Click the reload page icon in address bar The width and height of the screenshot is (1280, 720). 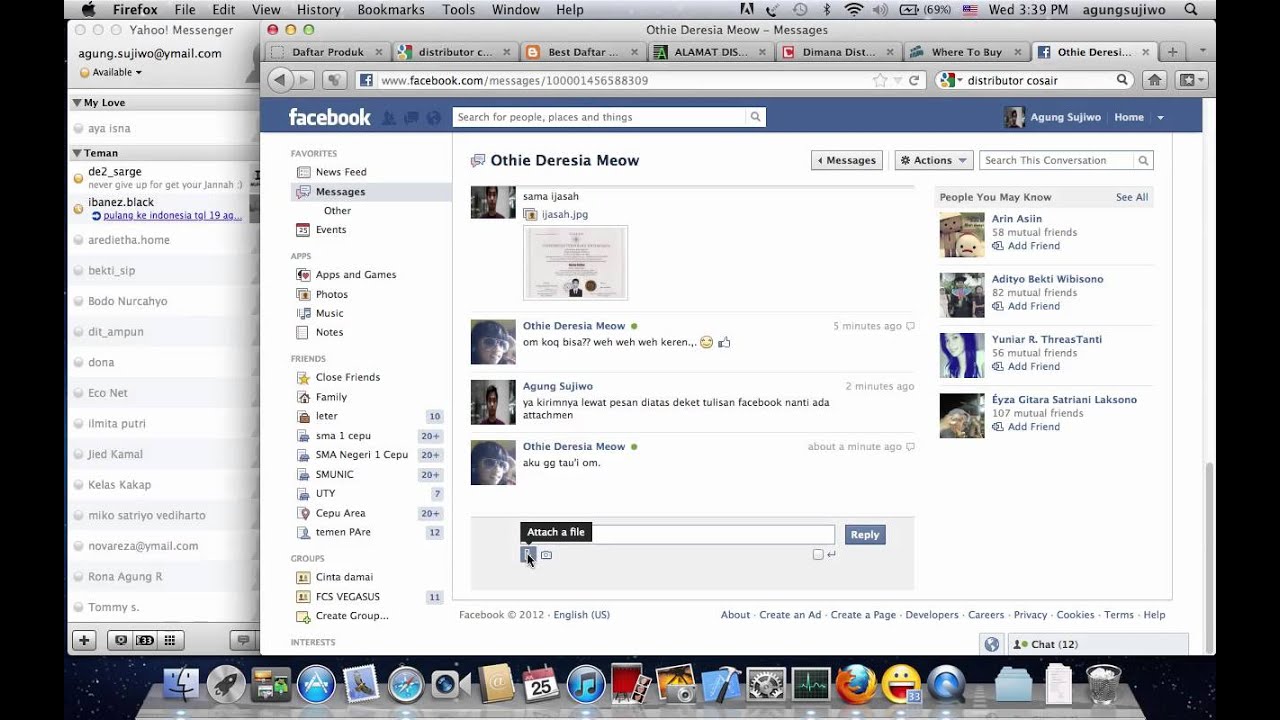(x=914, y=80)
